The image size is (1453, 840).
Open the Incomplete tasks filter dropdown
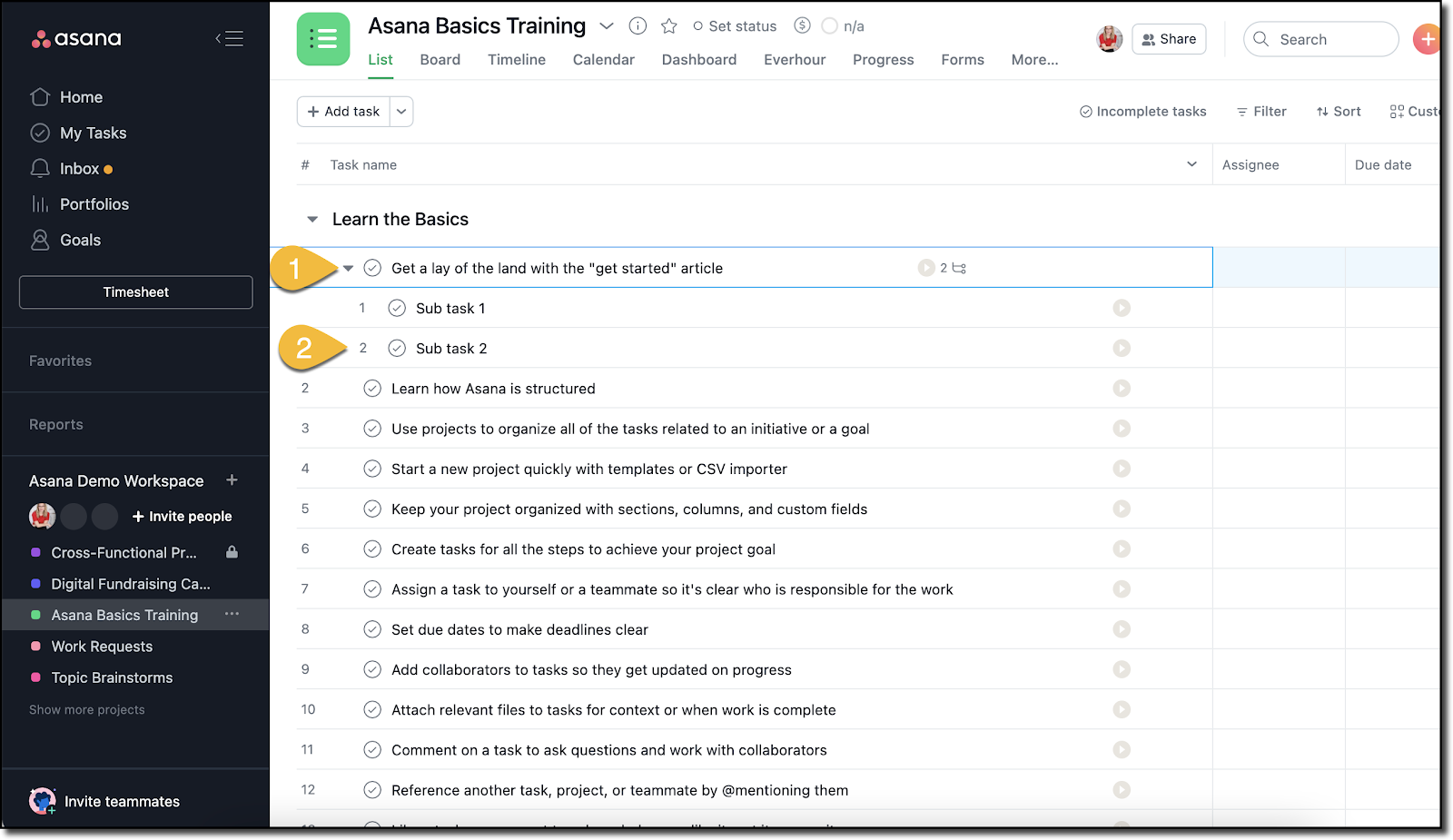[x=1142, y=112]
